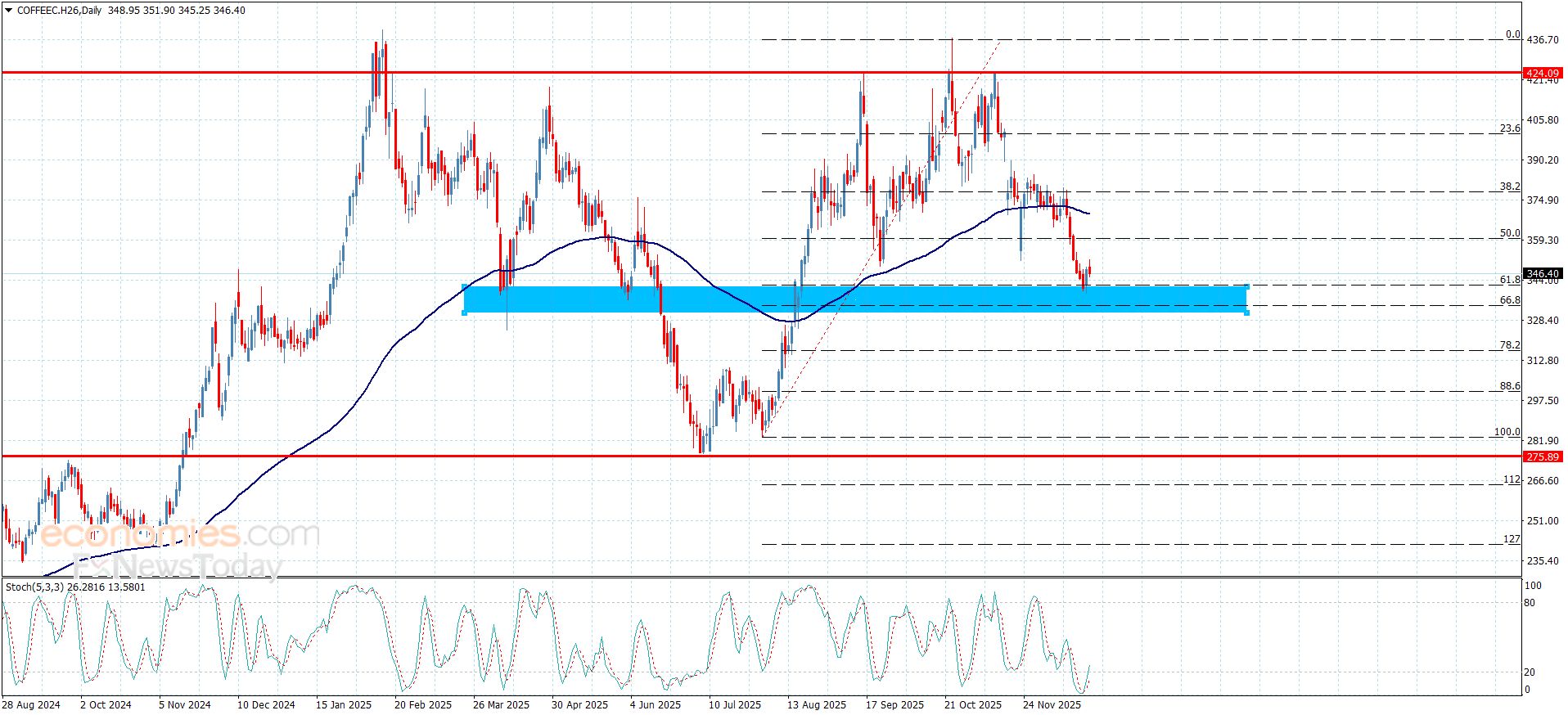Click the 281.90 price axis value

(x=1543, y=441)
